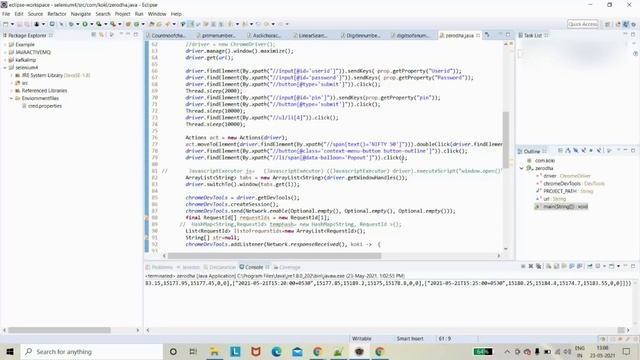640x360 pixels.
Task: Close the zerodha.java editor tab
Action: point(478,36)
